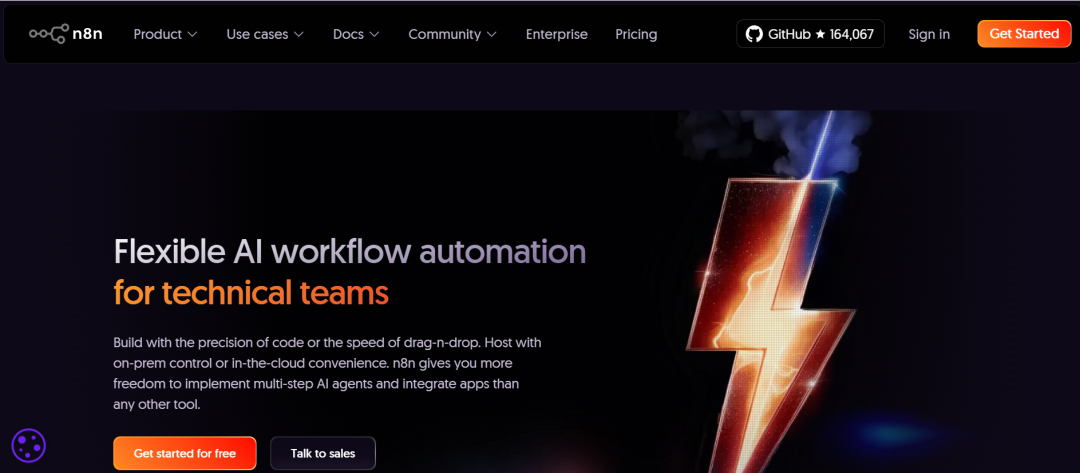Click the Get Started header button
The height and width of the screenshot is (473, 1080).
[1024, 34]
